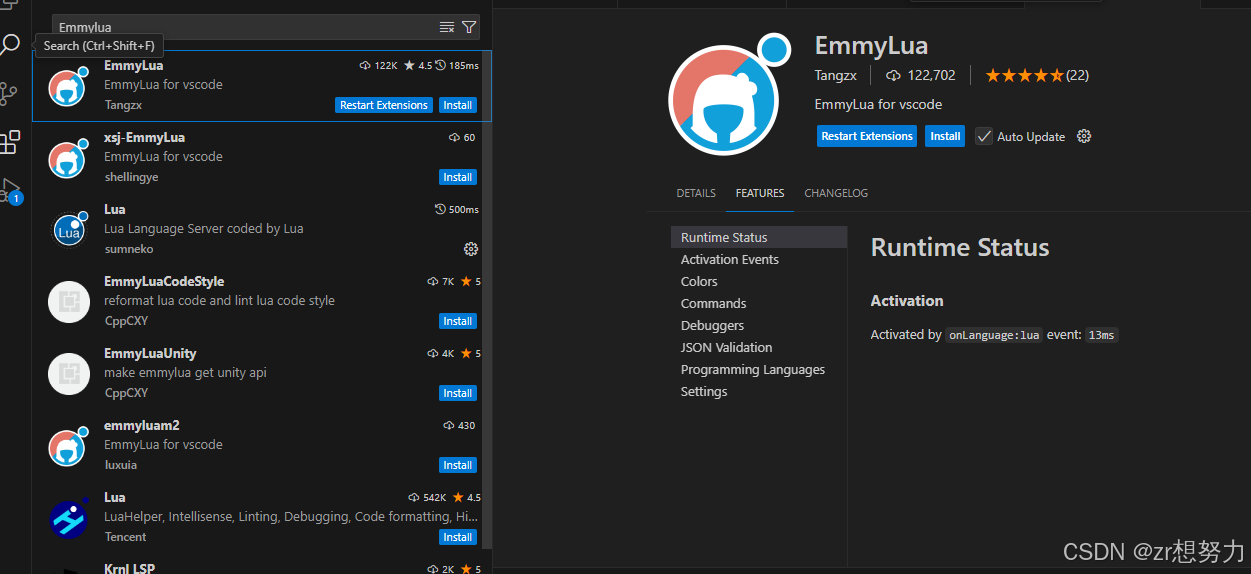
Task: Select Colors feature section
Action: (x=759, y=281)
